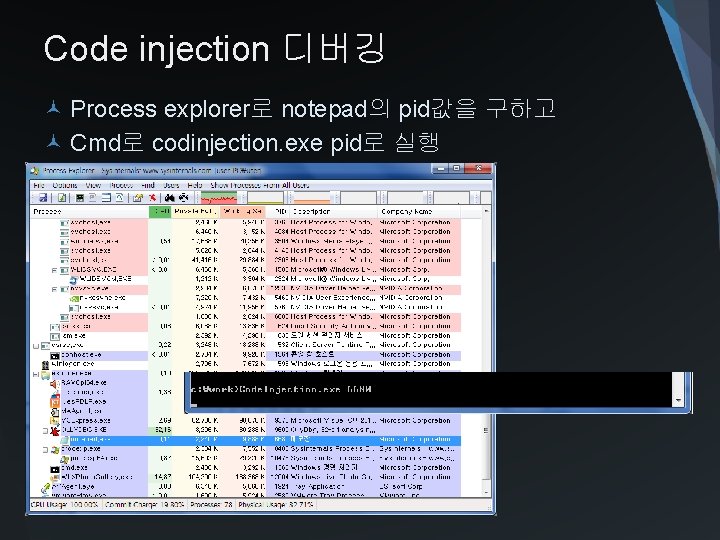
Task: Click Processes count in status bar
Action: [x=211, y=504]
